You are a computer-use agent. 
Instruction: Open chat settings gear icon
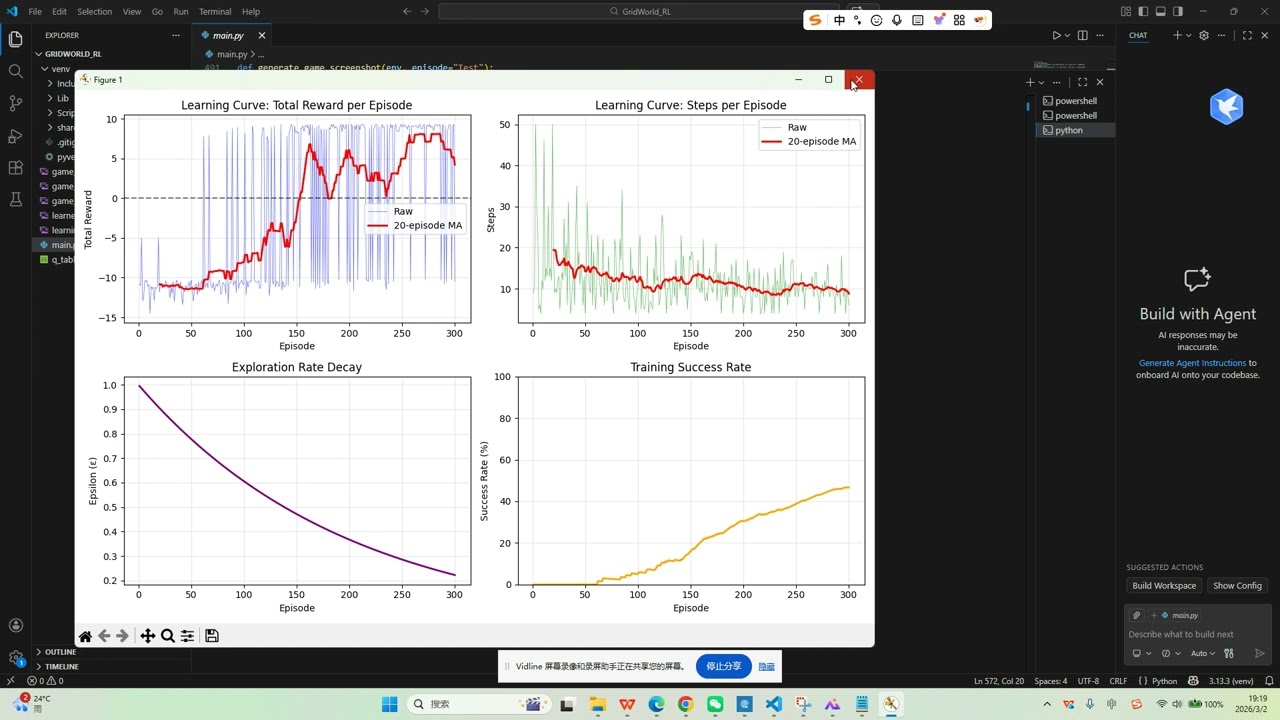point(1204,35)
